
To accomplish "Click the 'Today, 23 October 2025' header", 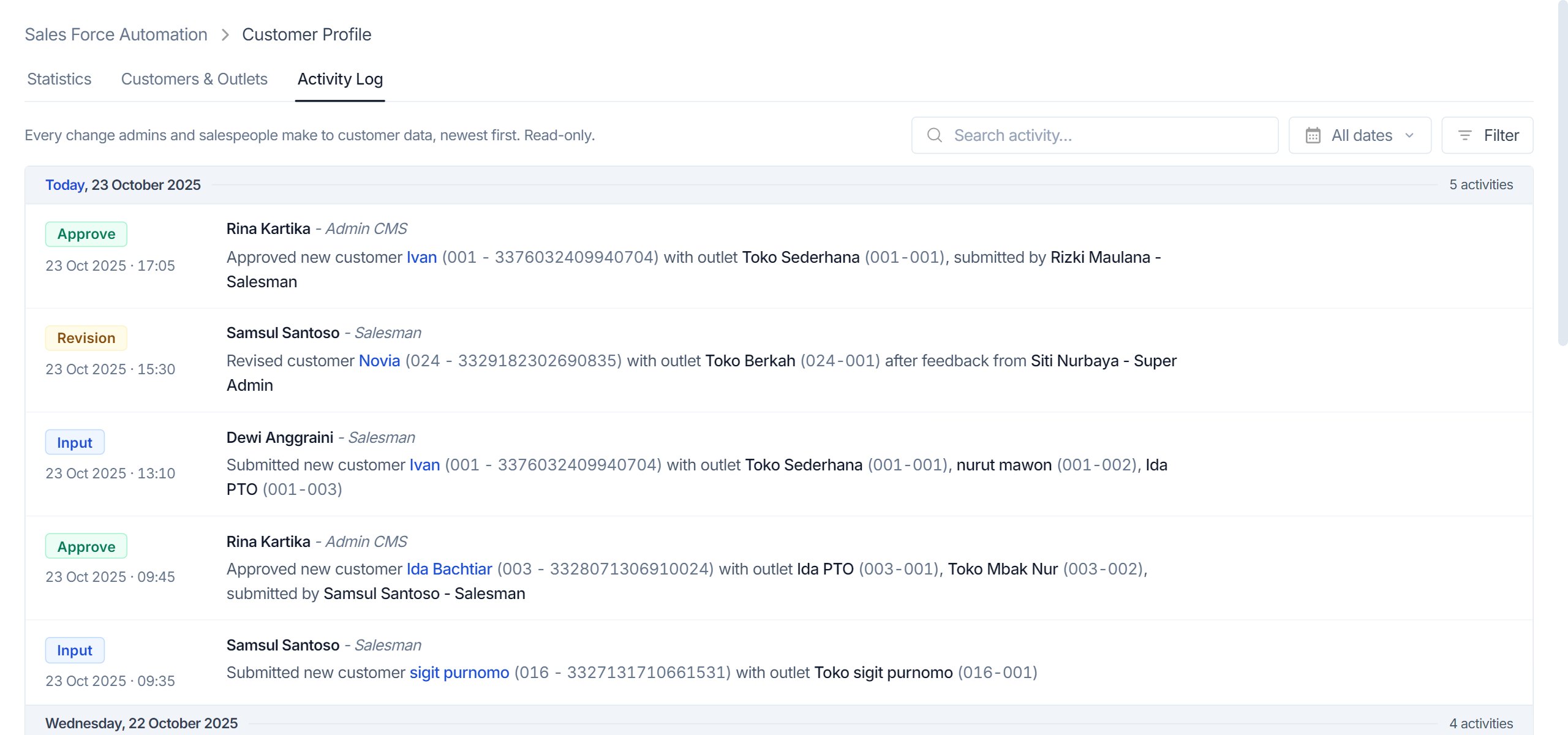I will pyautogui.click(x=123, y=185).
